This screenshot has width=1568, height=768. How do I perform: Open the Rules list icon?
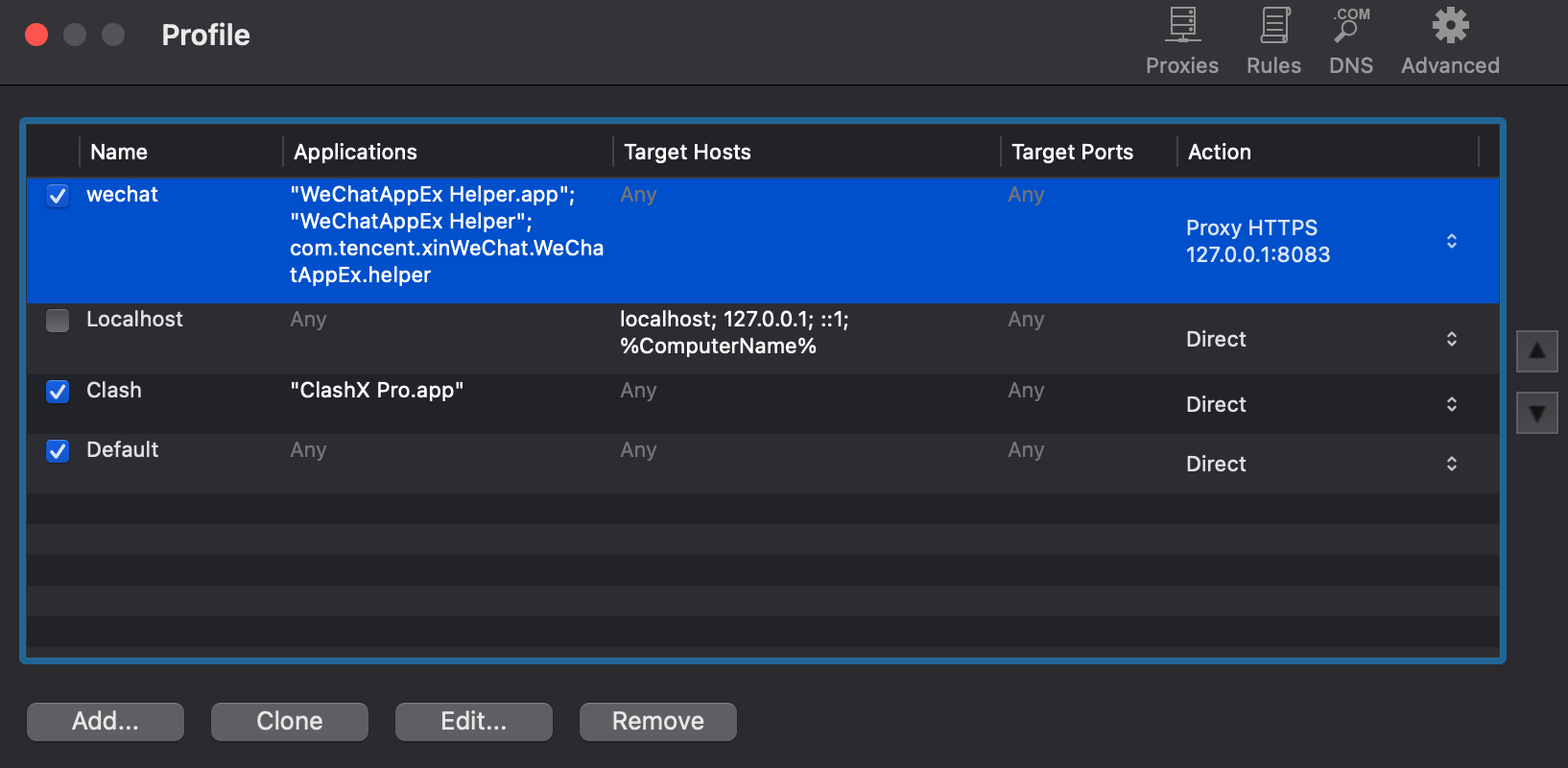click(x=1274, y=27)
